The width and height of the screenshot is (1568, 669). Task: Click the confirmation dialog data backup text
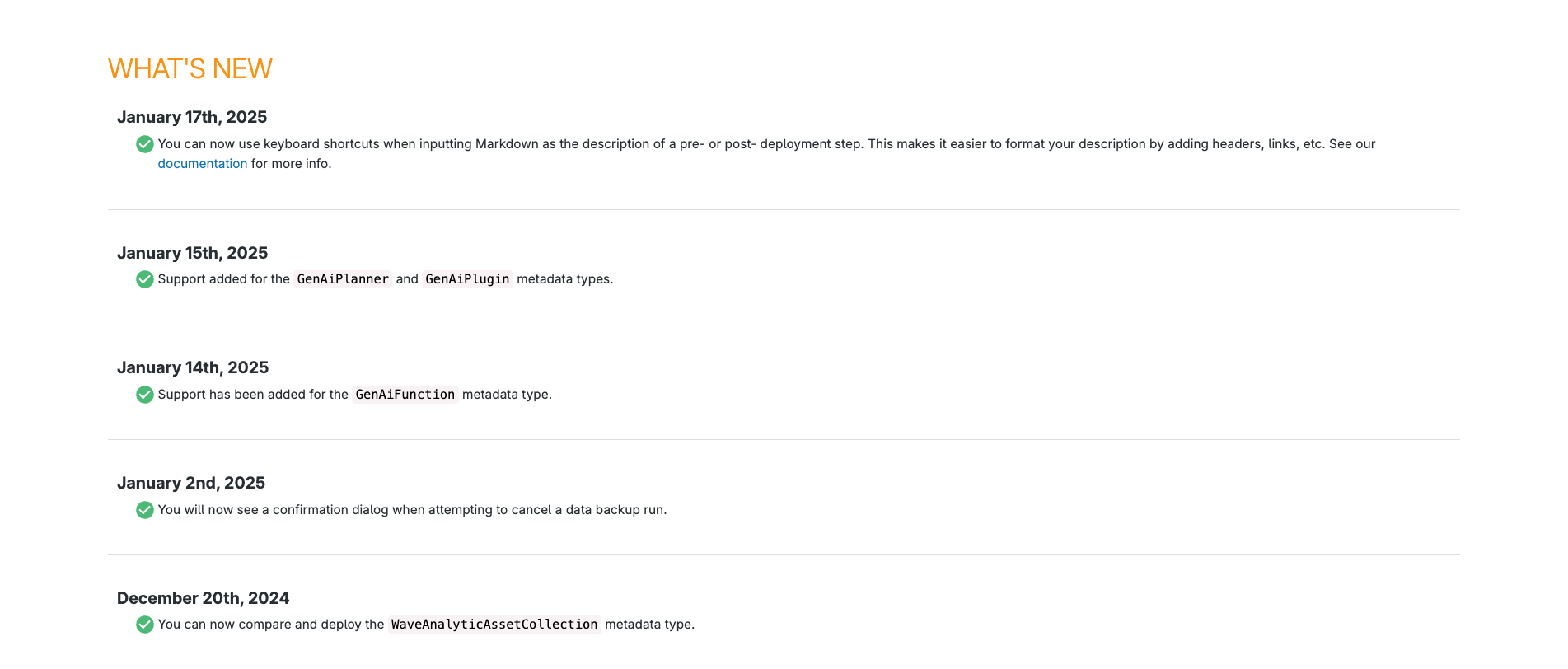point(412,510)
